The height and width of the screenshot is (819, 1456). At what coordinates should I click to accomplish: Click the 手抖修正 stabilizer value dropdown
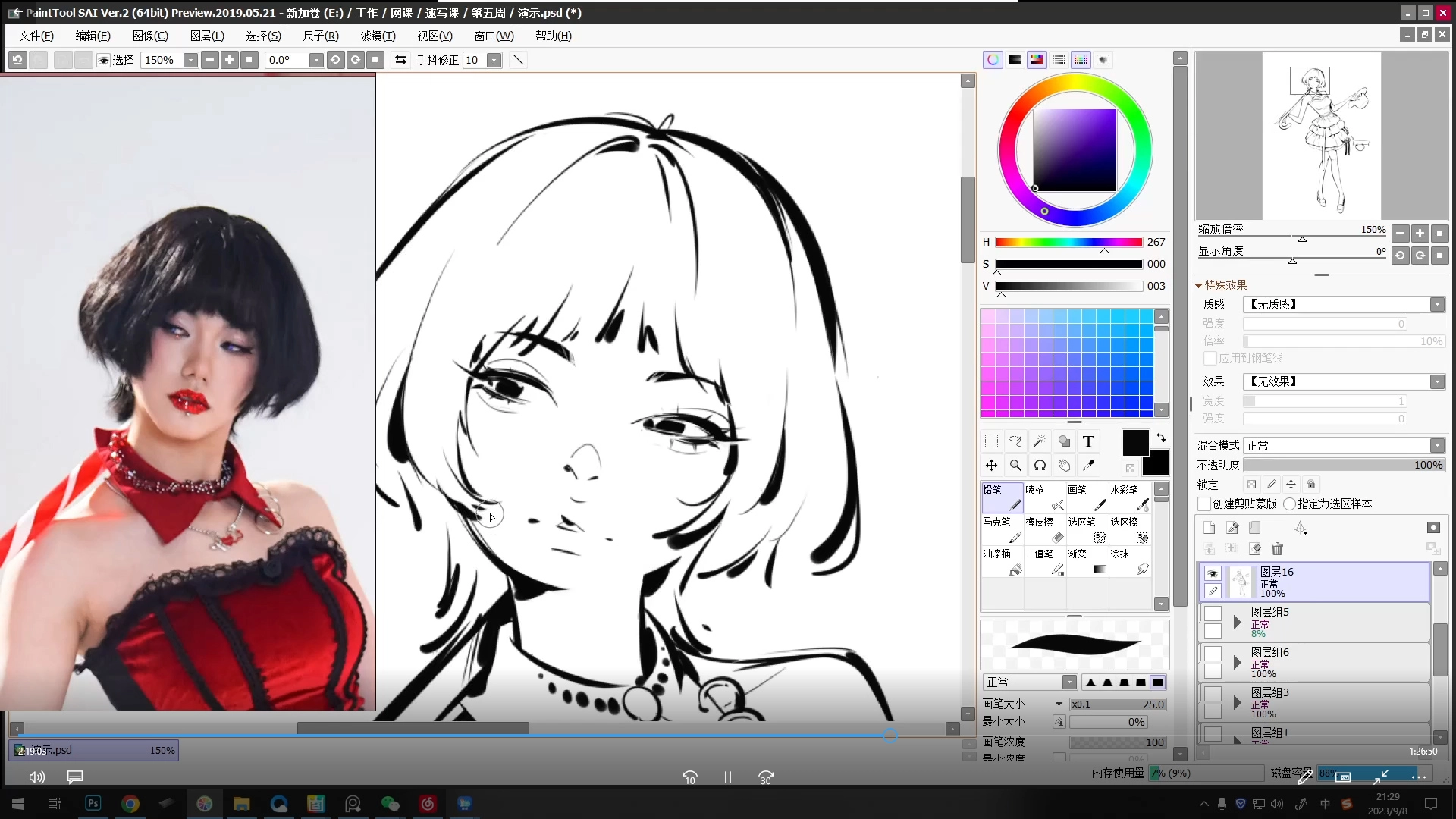pos(494,60)
